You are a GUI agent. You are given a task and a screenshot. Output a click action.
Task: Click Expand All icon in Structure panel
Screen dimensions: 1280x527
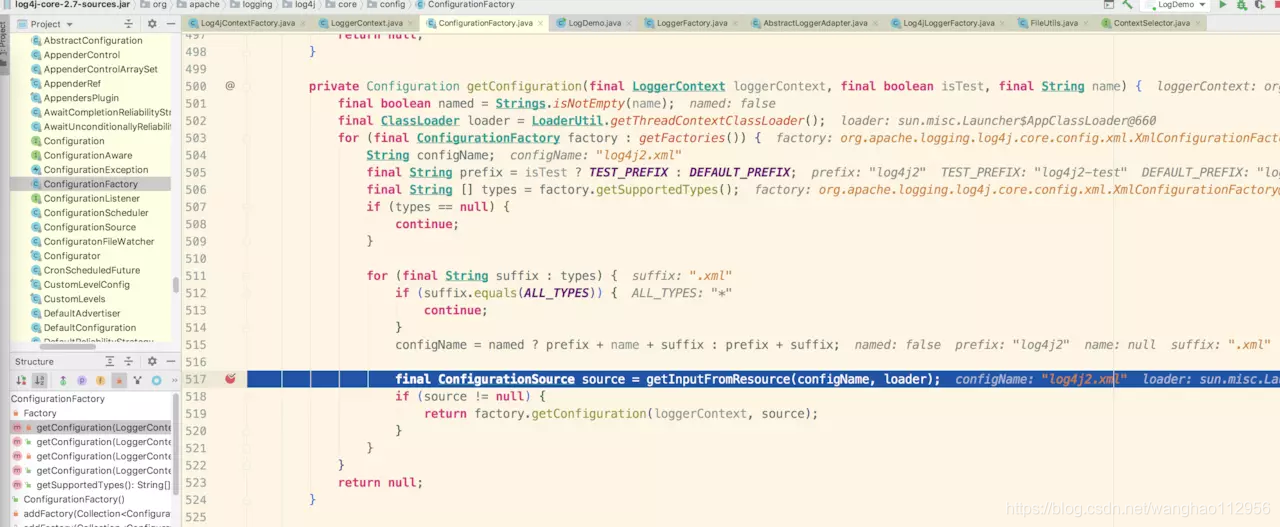pos(110,361)
